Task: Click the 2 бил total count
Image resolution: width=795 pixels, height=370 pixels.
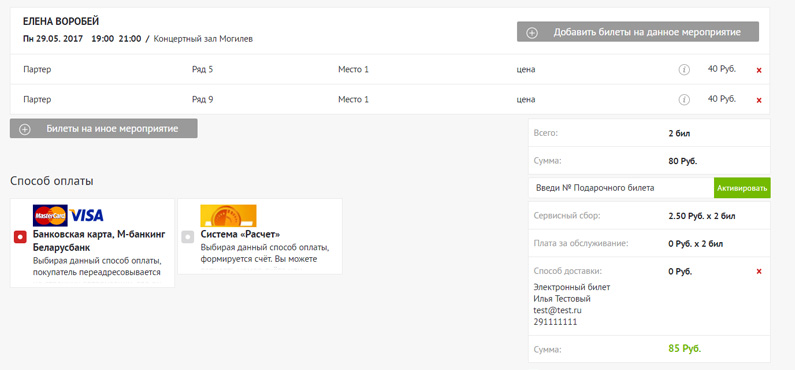Action: click(679, 134)
